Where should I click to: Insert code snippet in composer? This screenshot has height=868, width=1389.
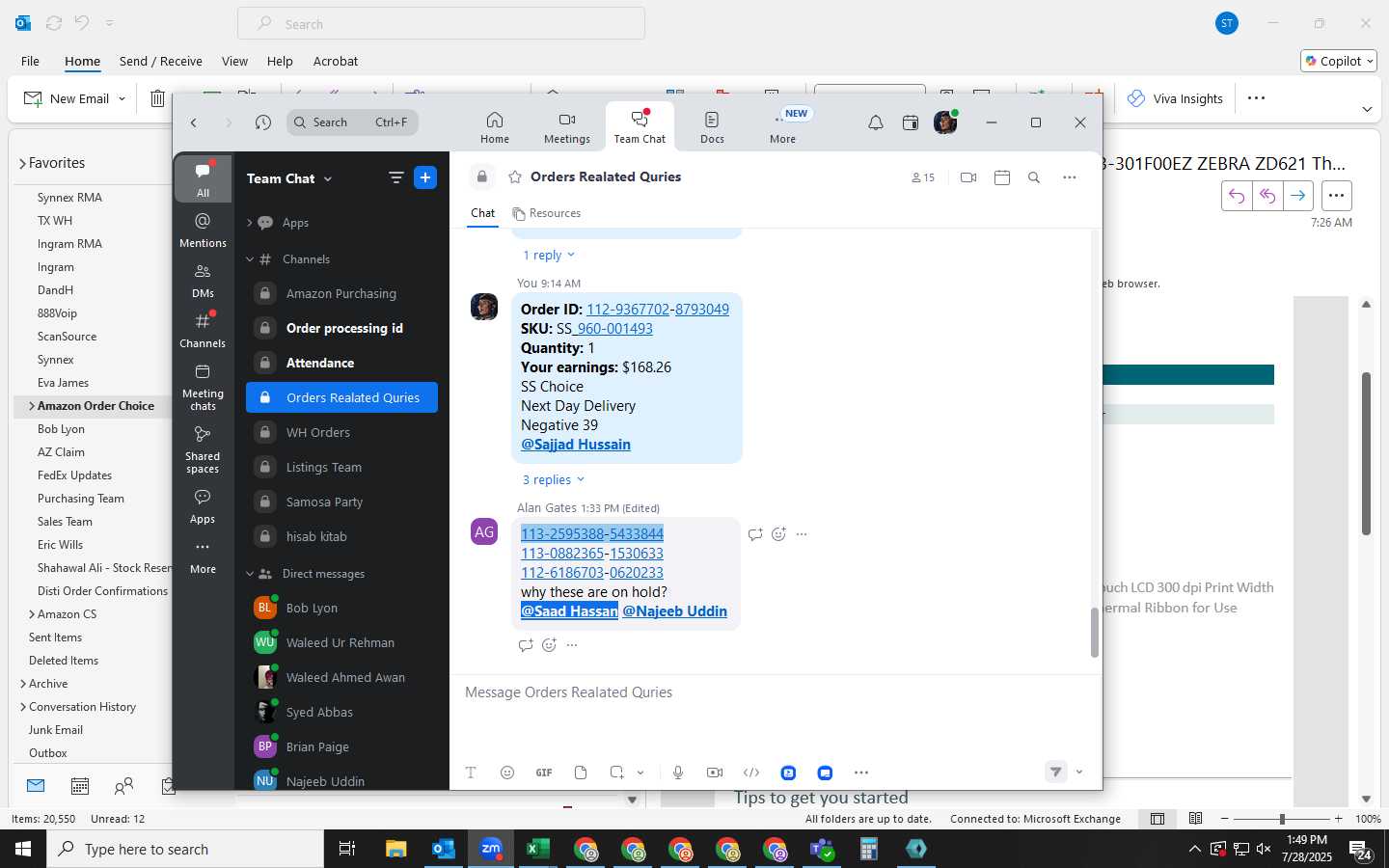pyautogui.click(x=751, y=773)
